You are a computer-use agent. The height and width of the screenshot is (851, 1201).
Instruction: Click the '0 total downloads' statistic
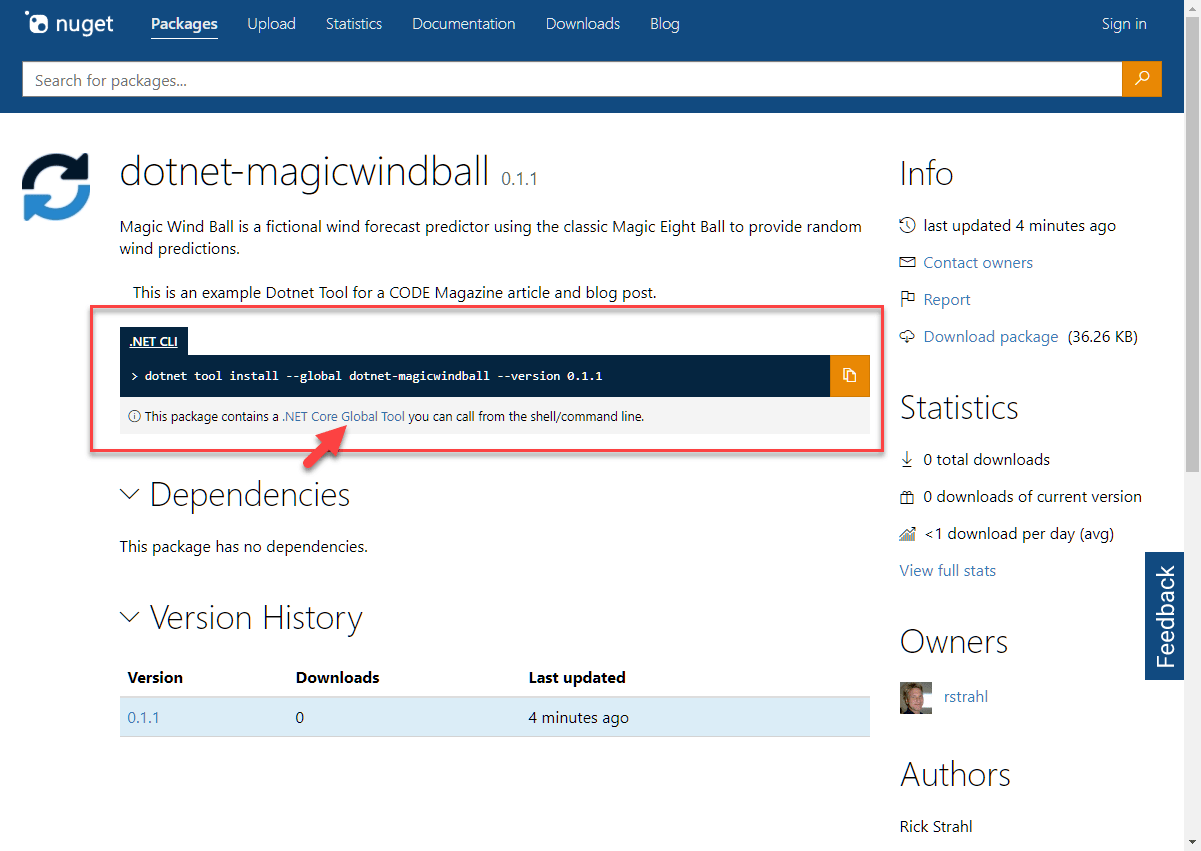[x=987, y=459]
